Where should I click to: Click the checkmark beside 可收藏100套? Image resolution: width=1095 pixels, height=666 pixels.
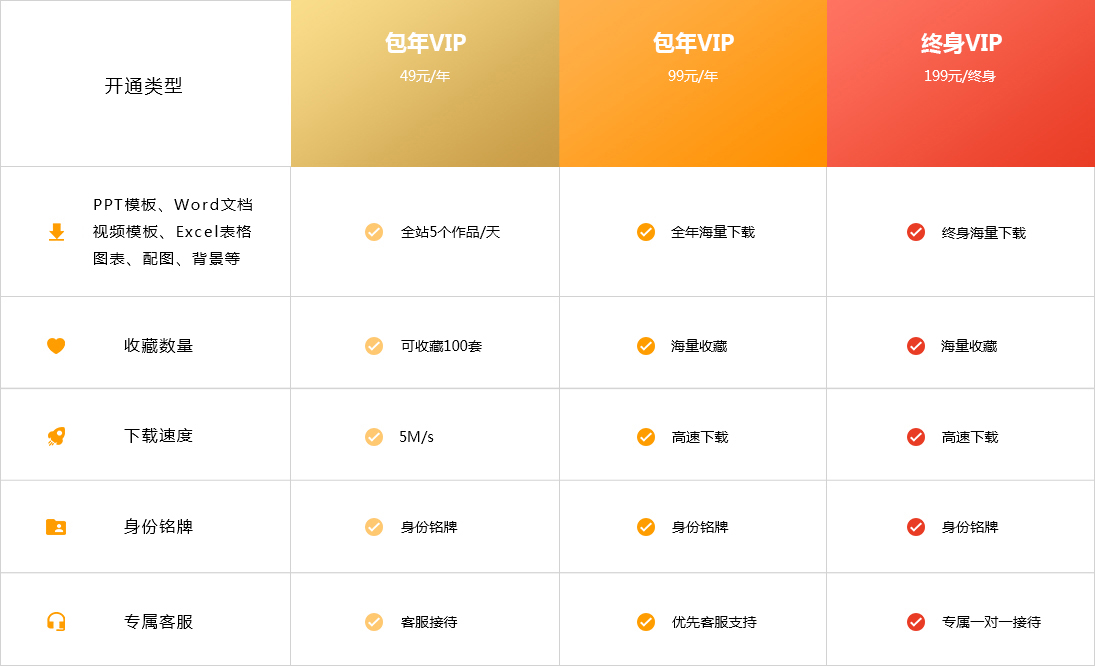click(x=374, y=346)
